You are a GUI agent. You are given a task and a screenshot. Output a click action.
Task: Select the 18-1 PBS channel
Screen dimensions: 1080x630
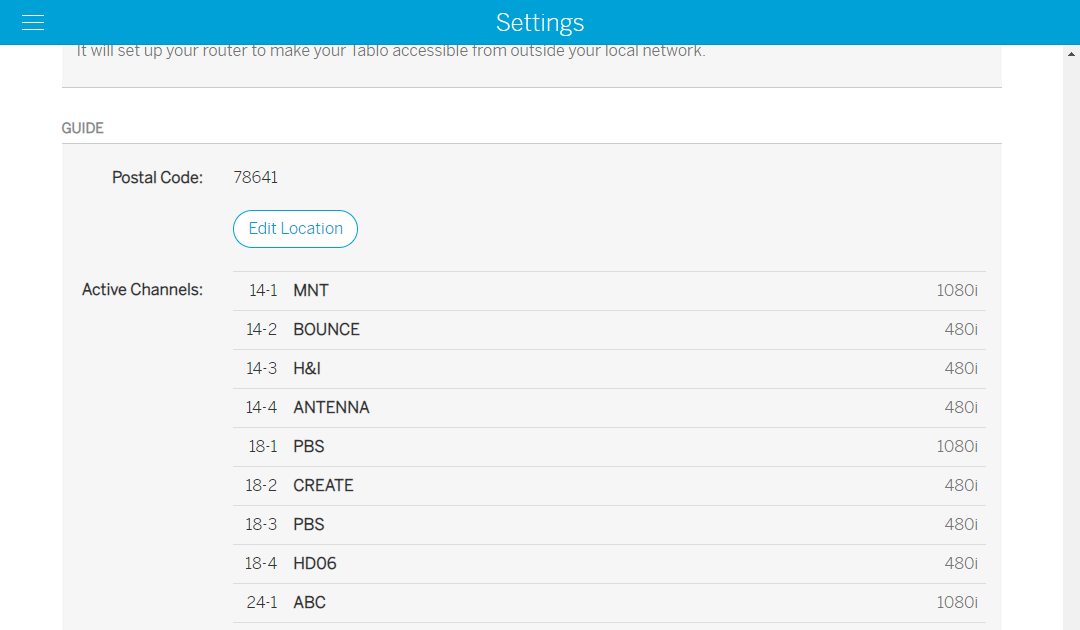pyautogui.click(x=609, y=447)
